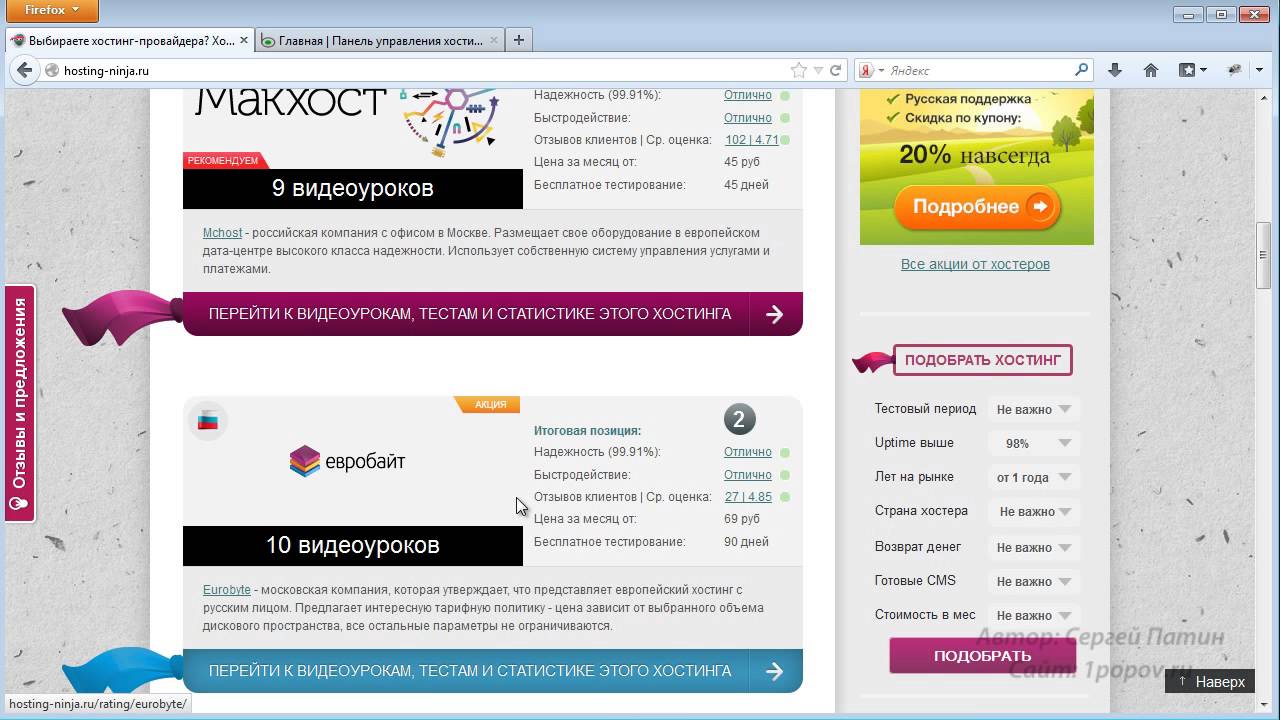Viewport: 1280px width, 720px height.
Task: Reload the current page
Action: click(x=836, y=71)
